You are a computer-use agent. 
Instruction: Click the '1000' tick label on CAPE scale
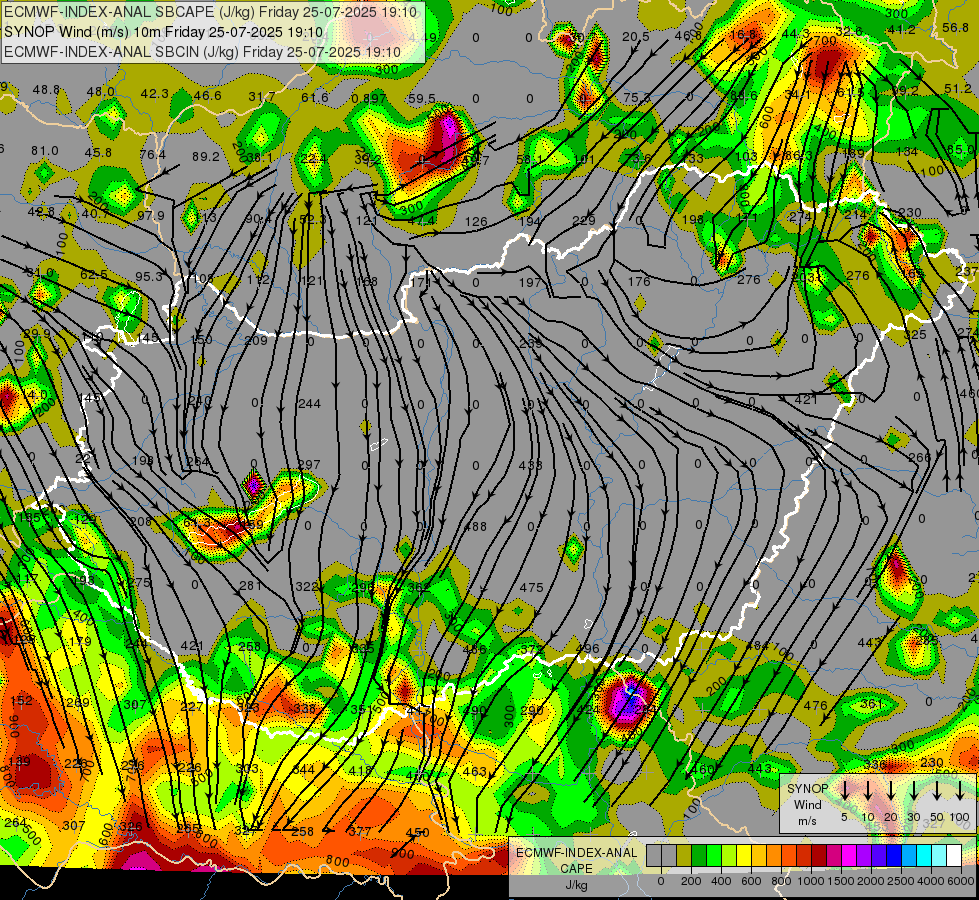[811, 881]
